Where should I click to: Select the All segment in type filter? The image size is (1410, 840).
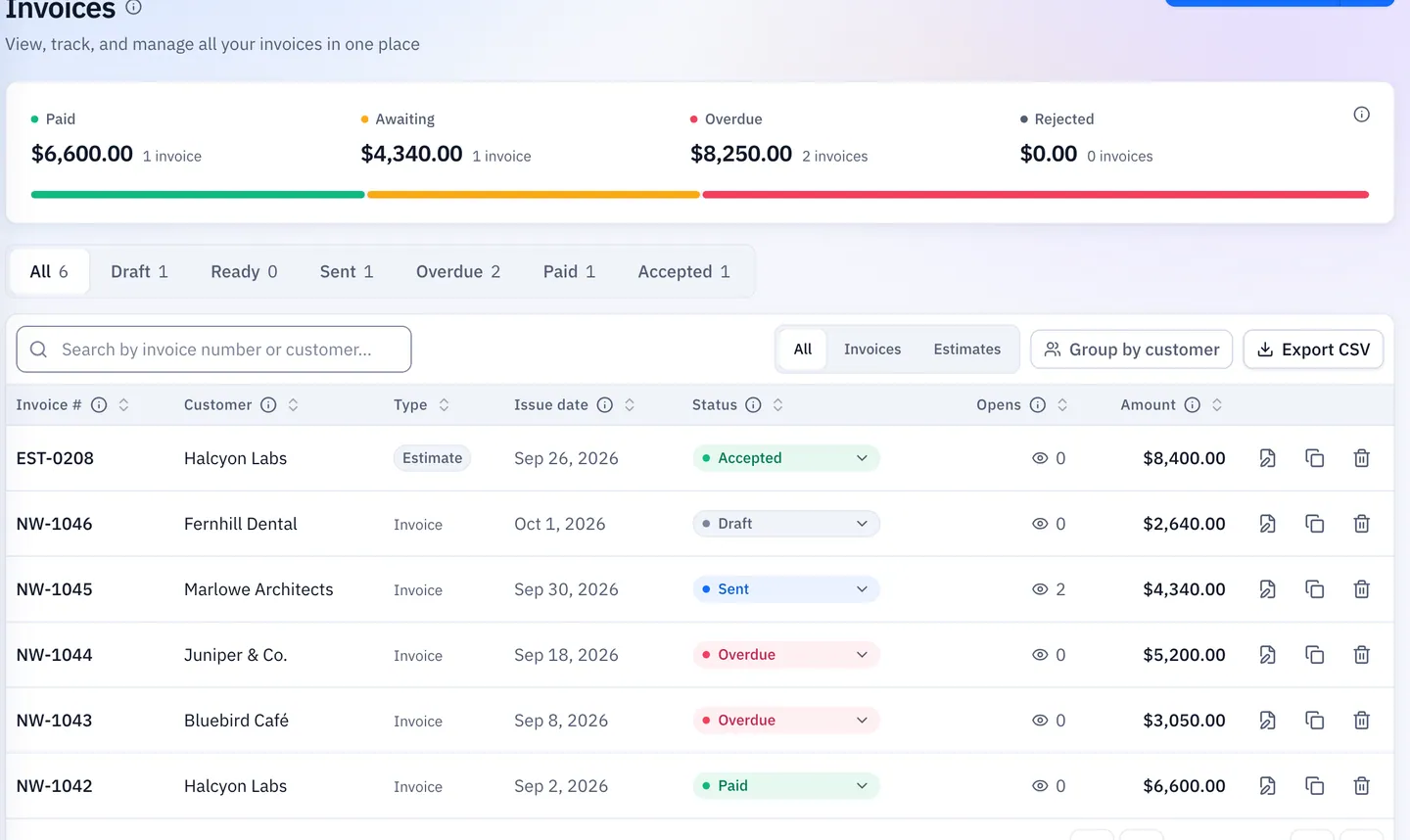pyautogui.click(x=803, y=350)
